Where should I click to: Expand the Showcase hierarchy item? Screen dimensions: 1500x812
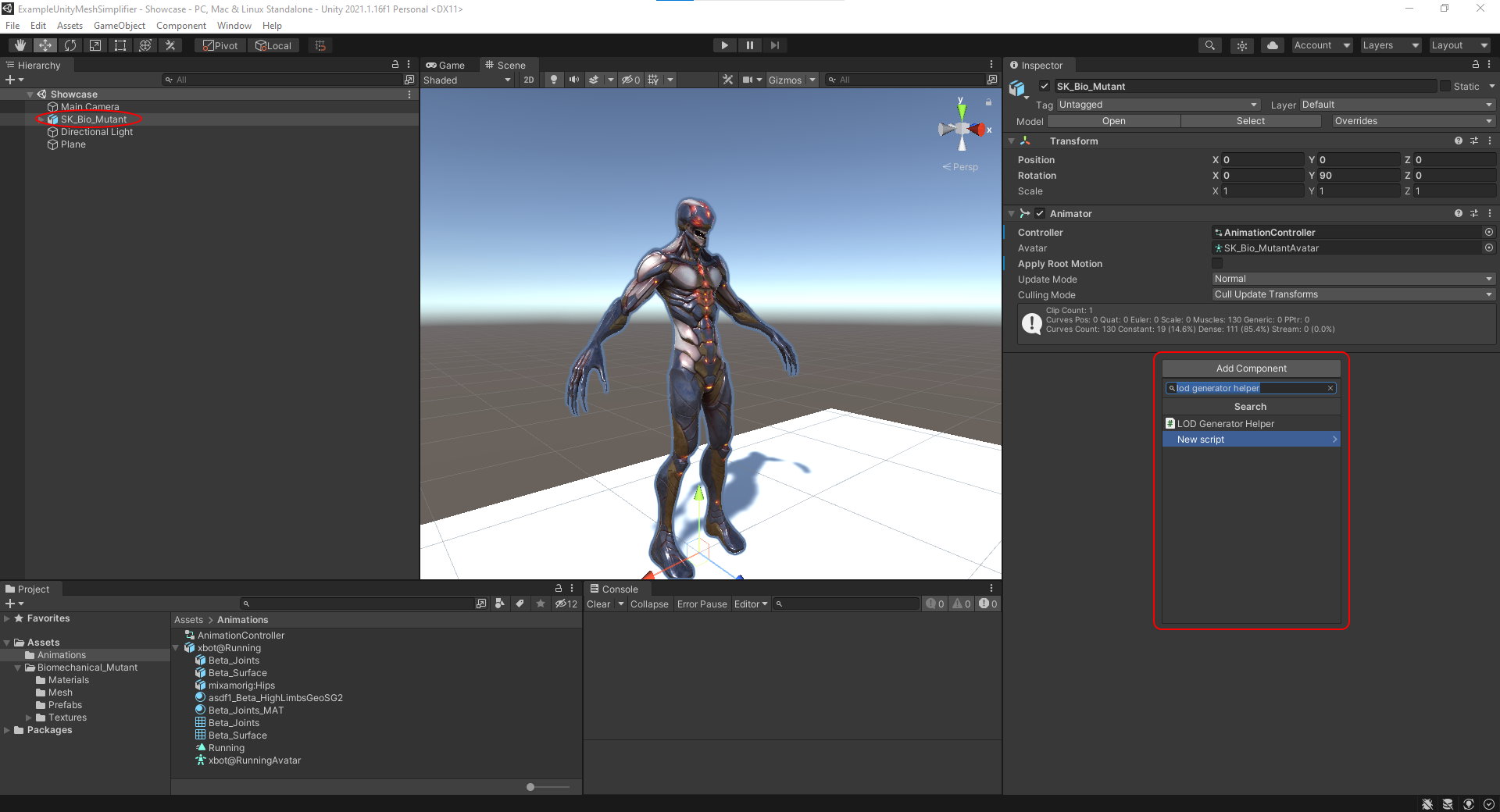30,94
